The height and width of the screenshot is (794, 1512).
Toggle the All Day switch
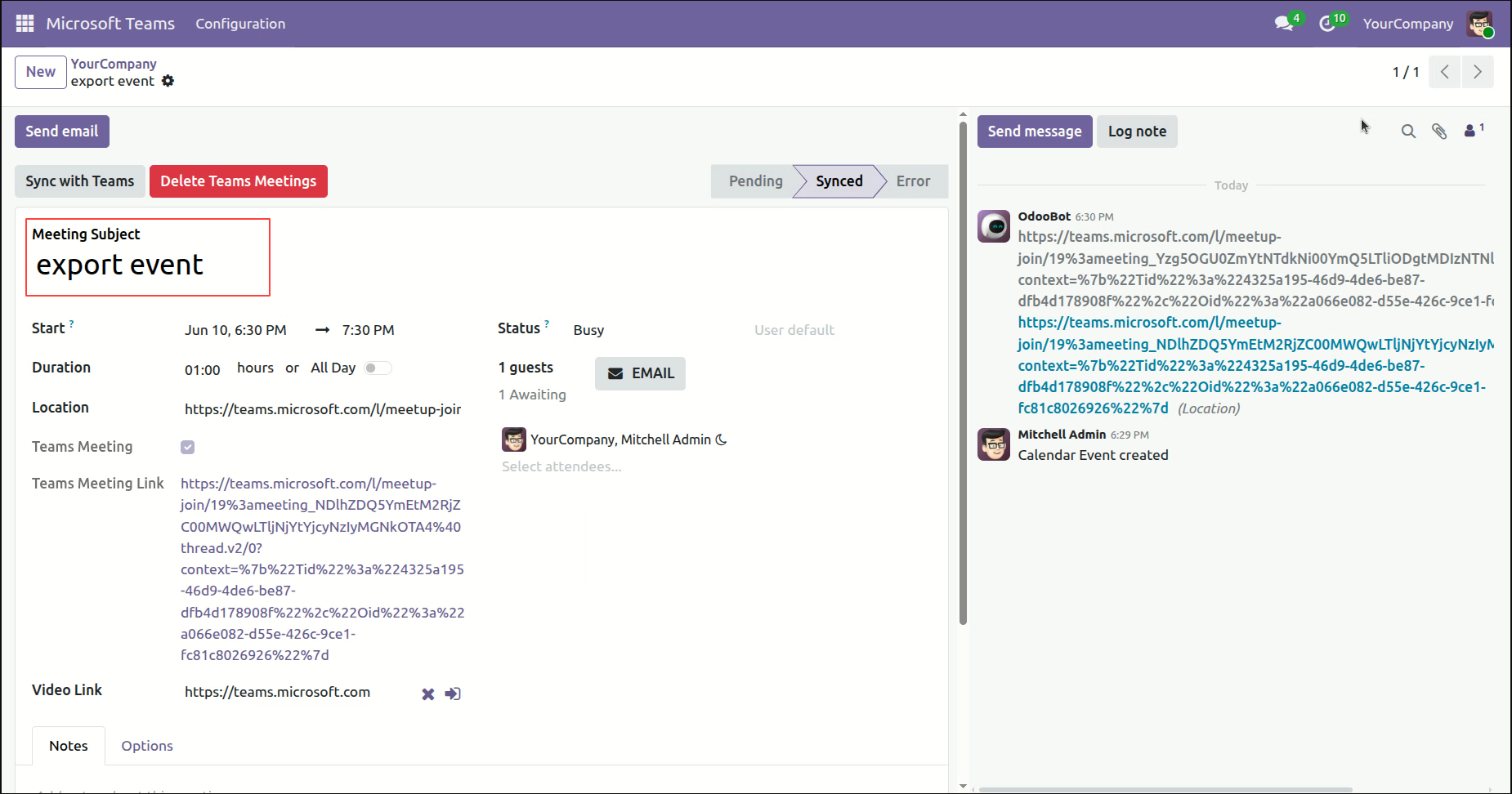pos(378,368)
